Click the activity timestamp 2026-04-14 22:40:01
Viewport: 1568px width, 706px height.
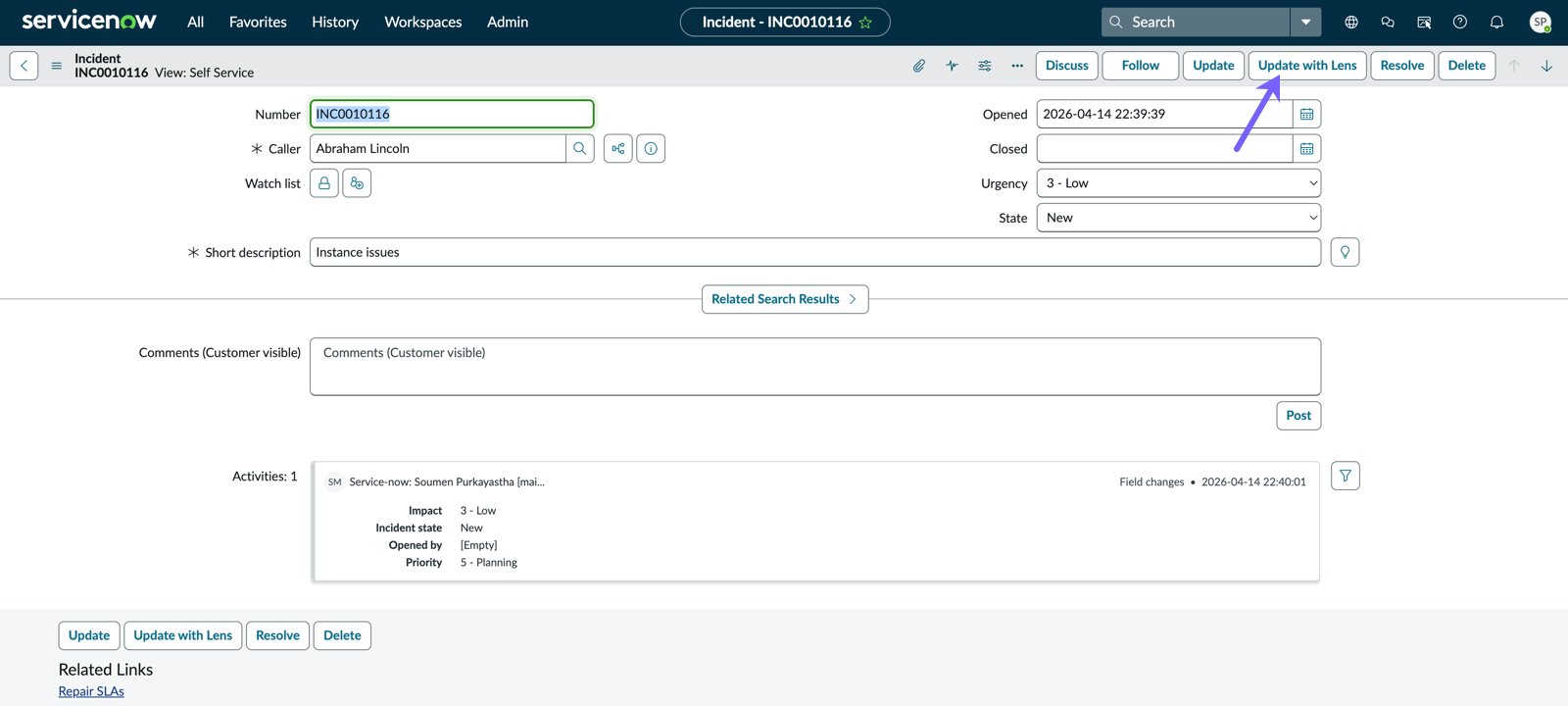click(x=1253, y=481)
